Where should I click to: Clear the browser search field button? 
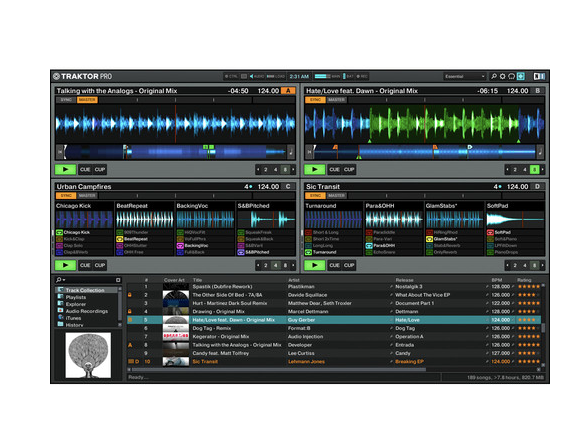tap(118, 280)
